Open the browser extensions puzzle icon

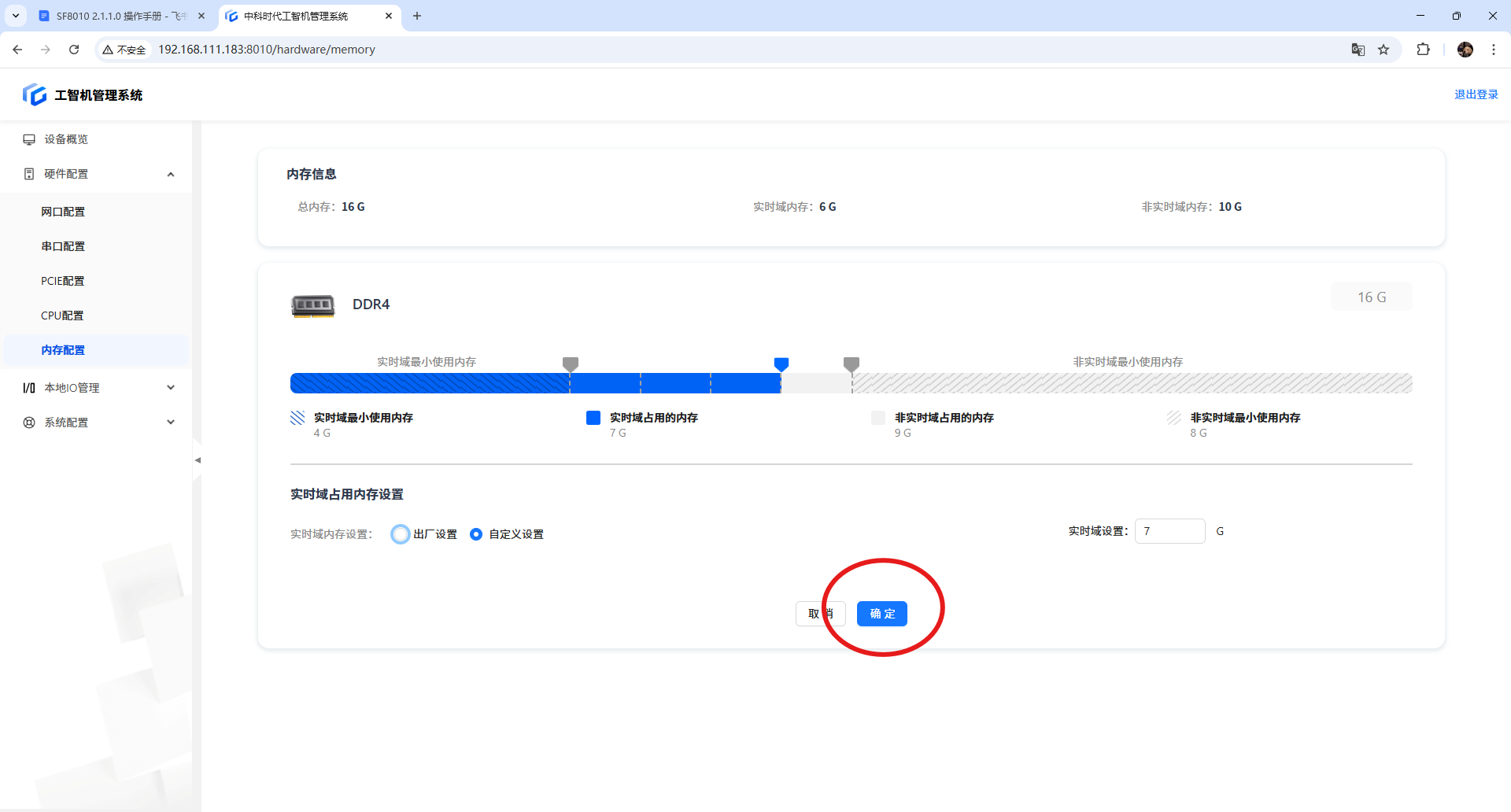[1423, 50]
